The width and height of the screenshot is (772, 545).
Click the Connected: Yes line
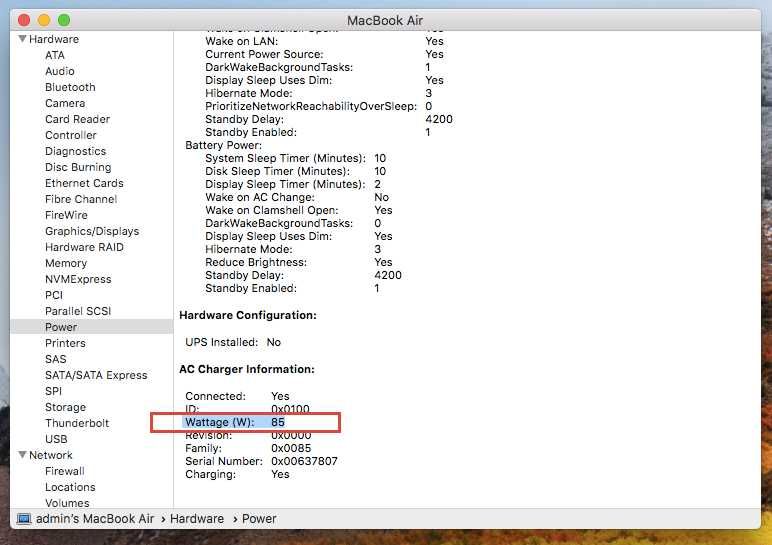coord(237,396)
